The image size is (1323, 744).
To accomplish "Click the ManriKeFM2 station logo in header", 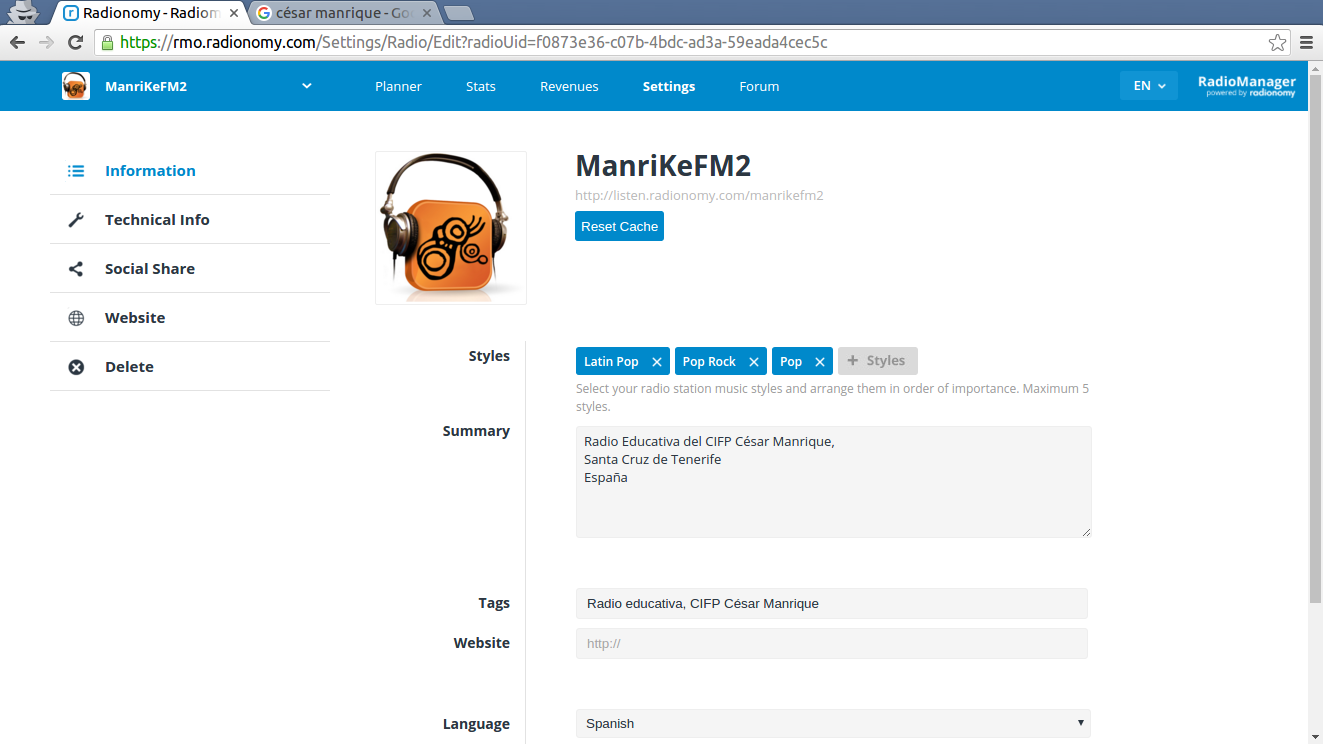I will (76, 86).
